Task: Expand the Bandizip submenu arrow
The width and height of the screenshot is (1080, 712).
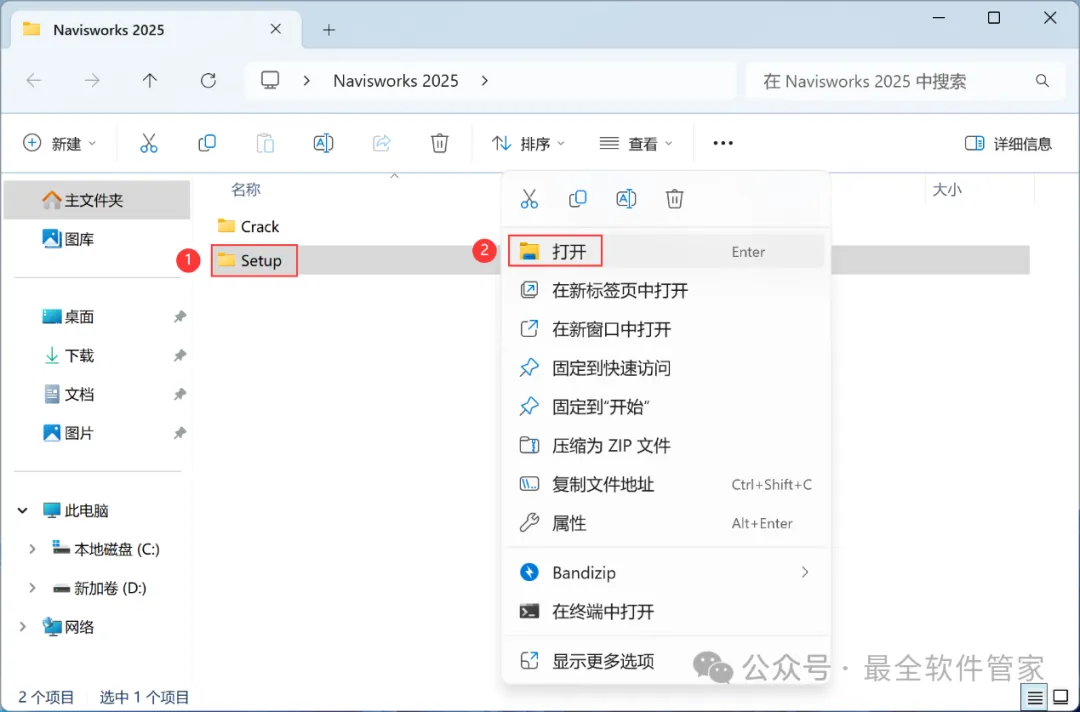Action: coord(804,572)
